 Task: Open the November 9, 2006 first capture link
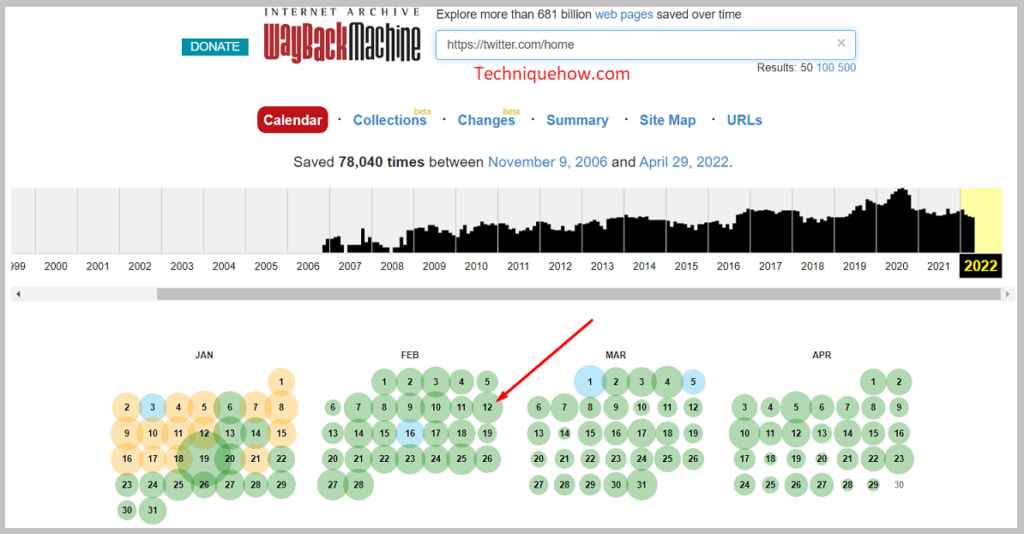point(547,162)
